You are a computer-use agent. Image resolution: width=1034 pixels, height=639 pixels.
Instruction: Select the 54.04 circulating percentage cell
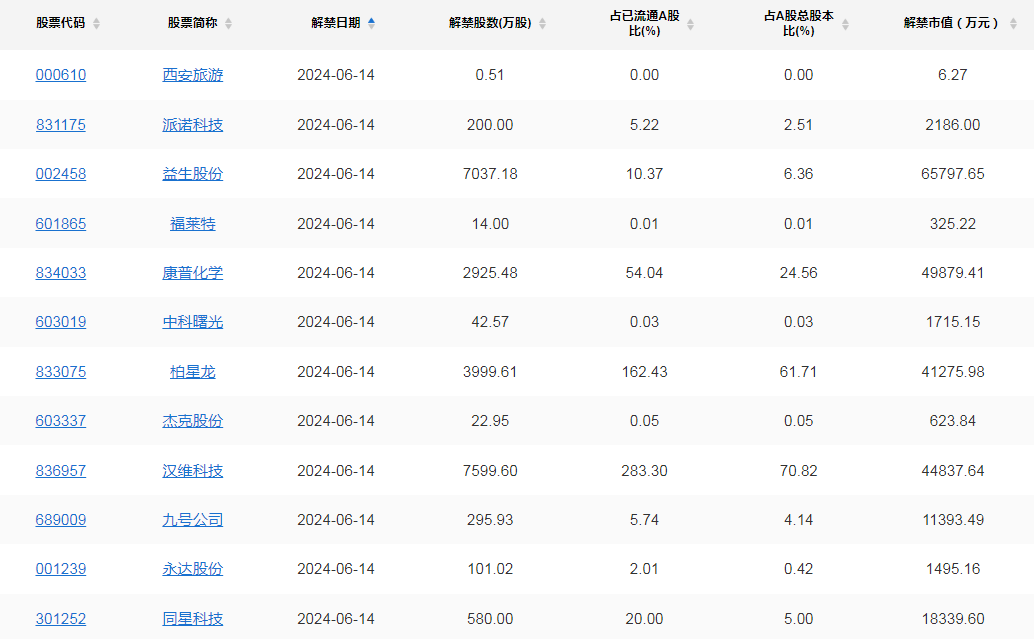tap(644, 273)
